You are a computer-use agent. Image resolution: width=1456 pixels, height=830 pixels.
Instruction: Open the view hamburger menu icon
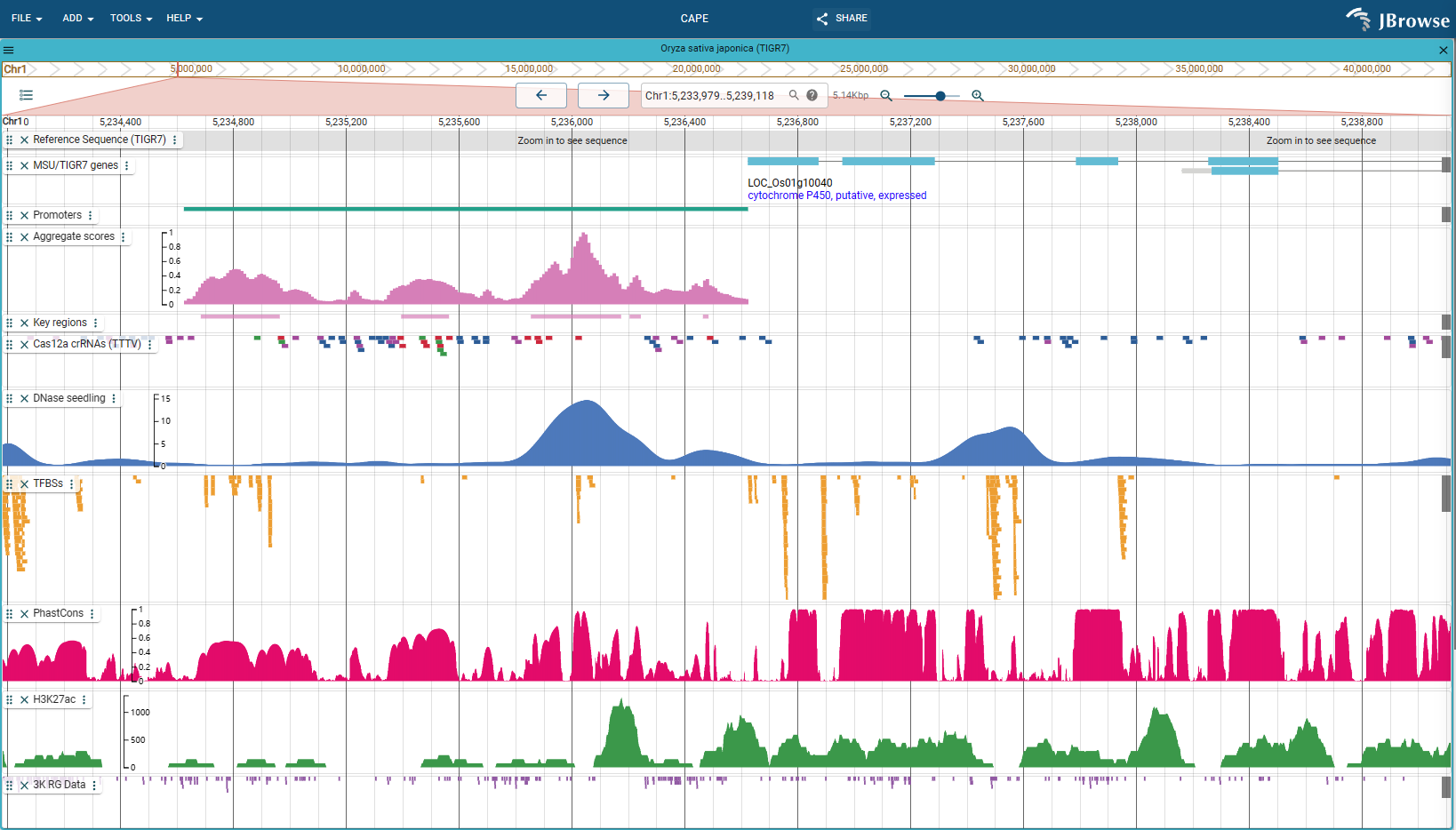coord(9,50)
